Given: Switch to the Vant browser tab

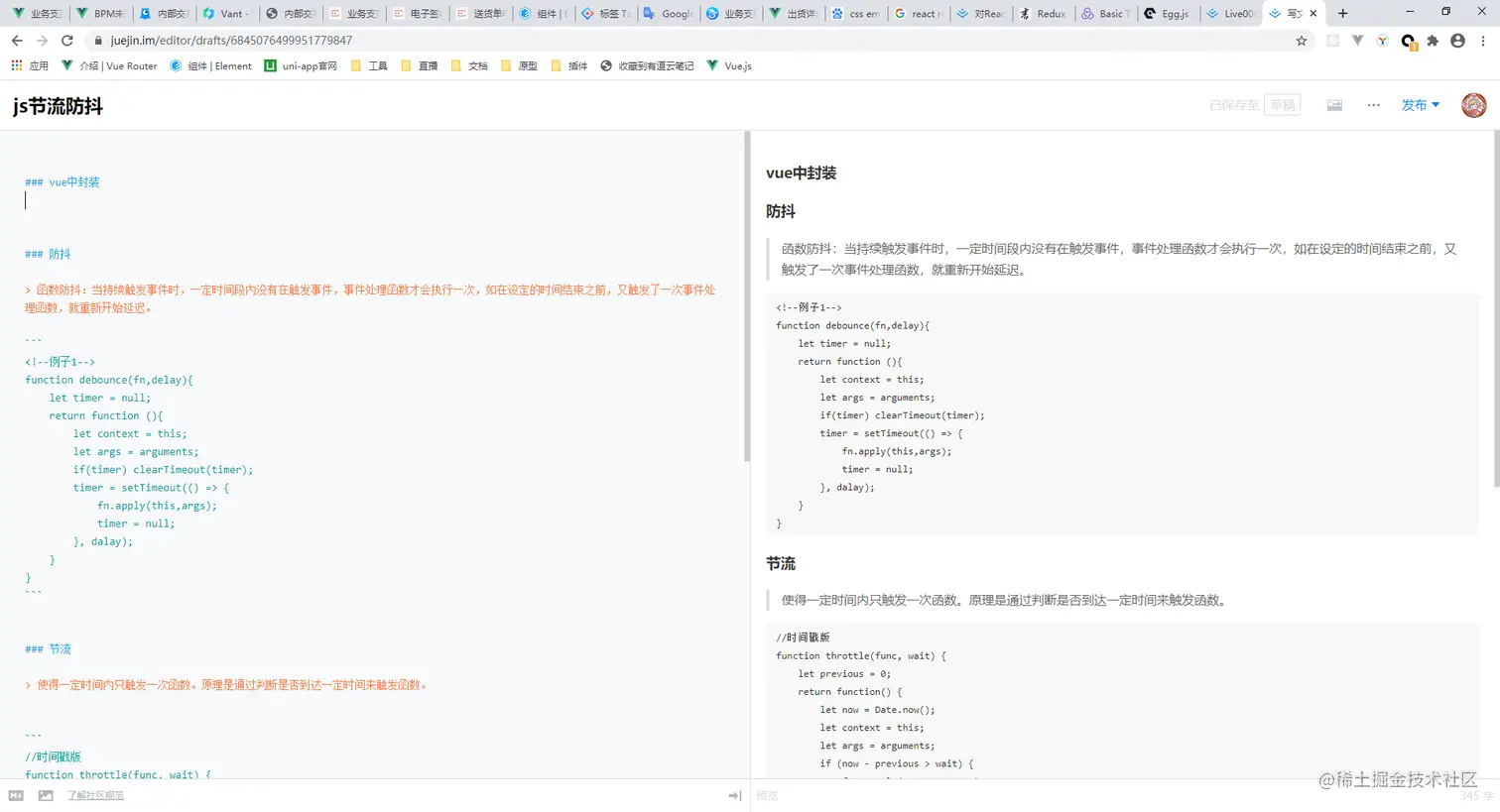Looking at the screenshot, I should [226, 14].
